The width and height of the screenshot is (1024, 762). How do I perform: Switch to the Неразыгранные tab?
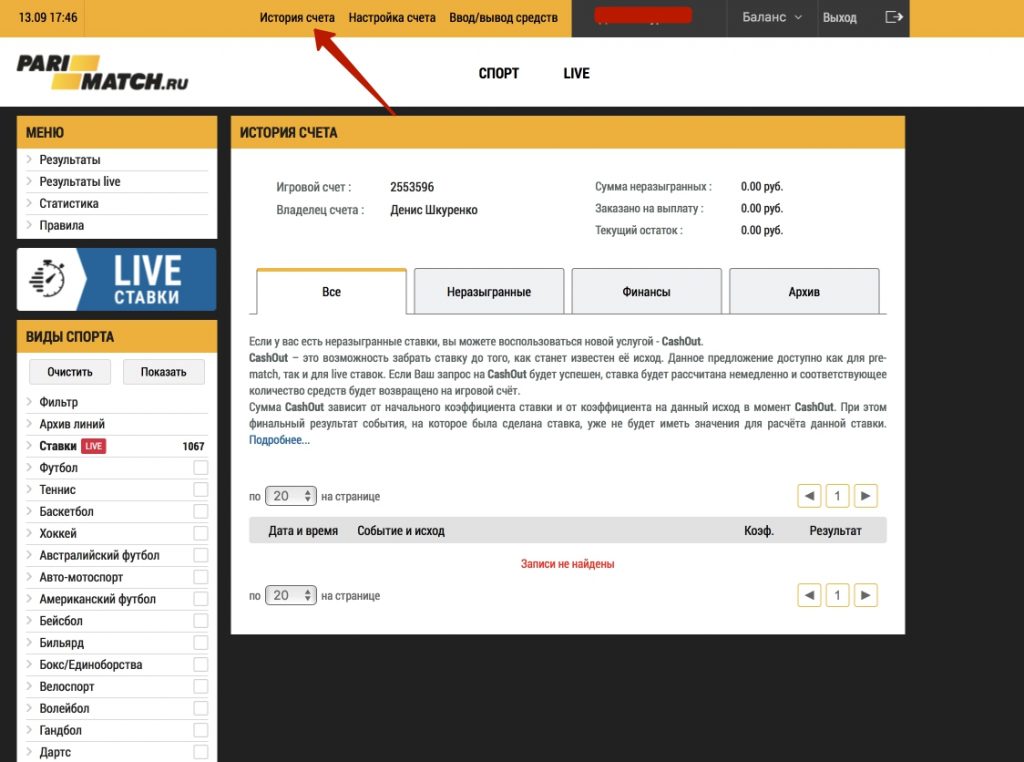pos(489,292)
